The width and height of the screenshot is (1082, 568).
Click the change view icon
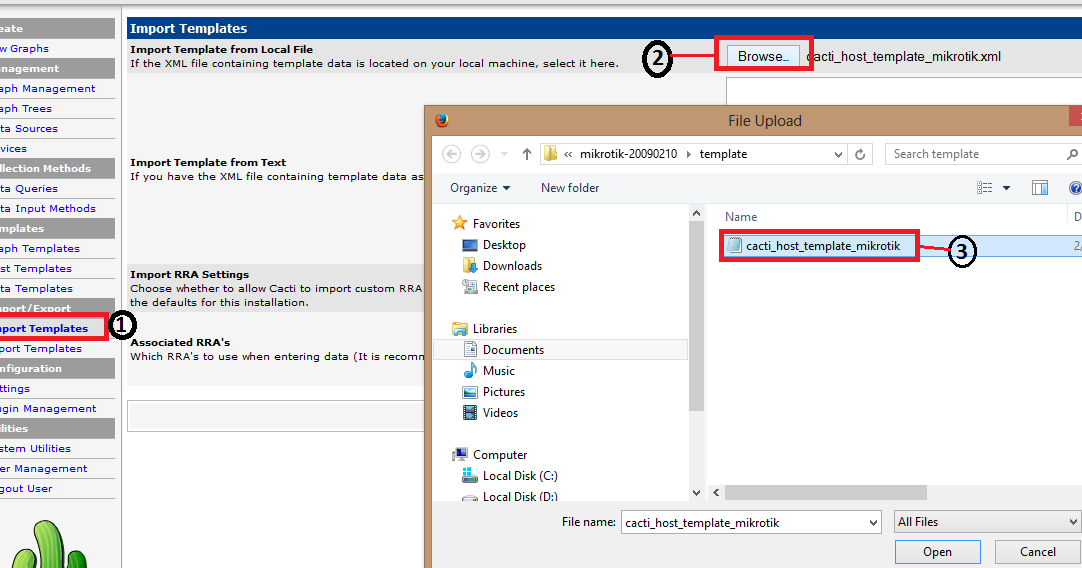click(x=985, y=188)
